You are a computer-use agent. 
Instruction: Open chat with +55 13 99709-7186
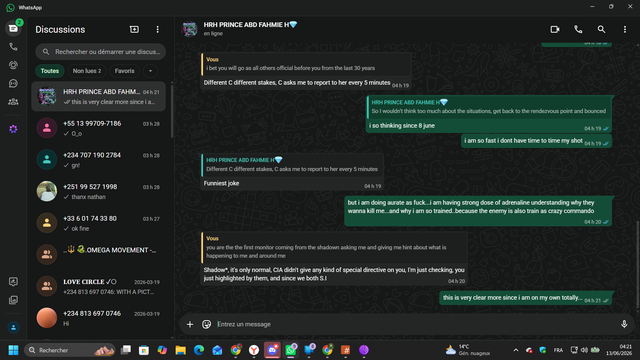pos(98,128)
